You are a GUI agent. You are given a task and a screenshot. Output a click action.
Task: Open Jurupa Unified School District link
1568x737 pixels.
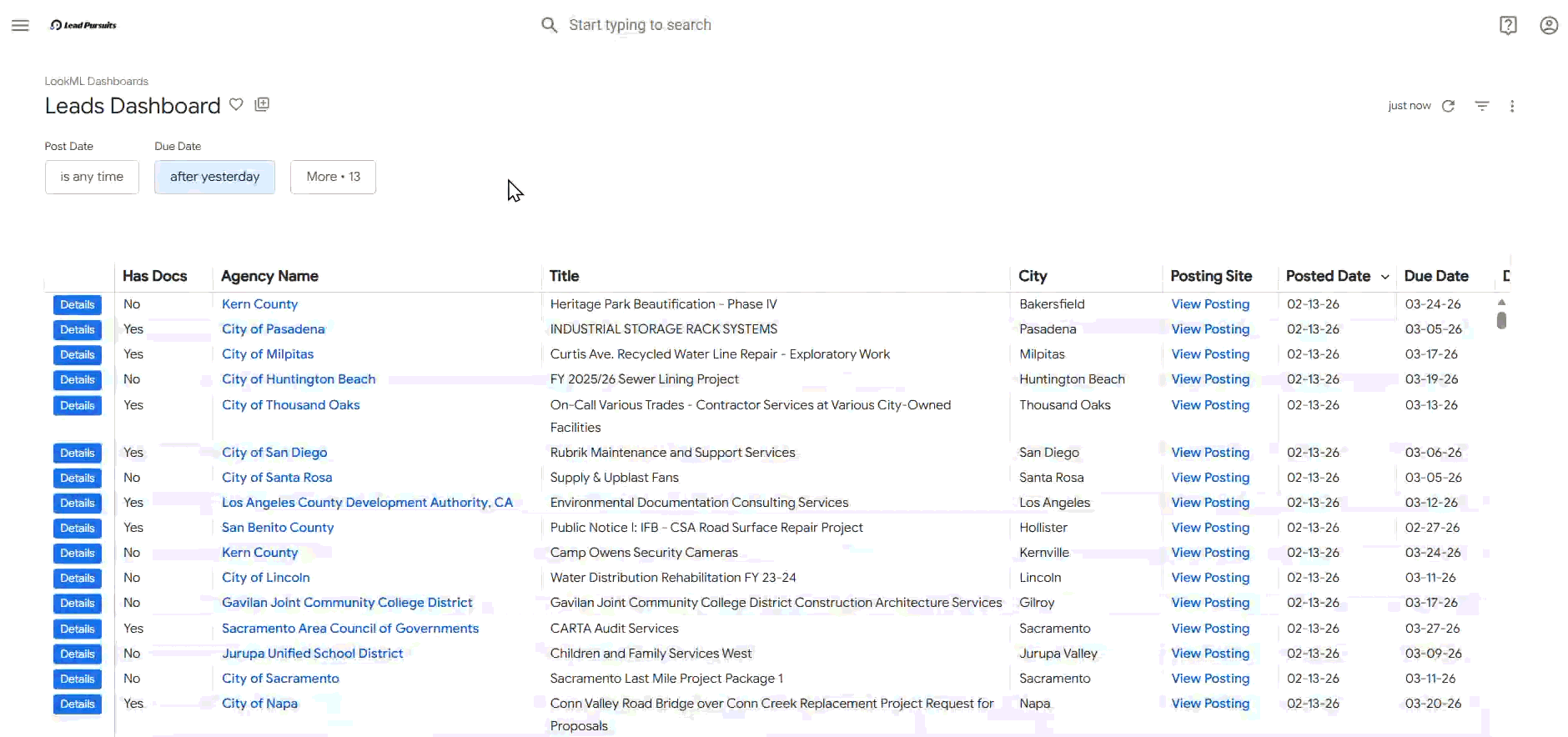pos(313,654)
